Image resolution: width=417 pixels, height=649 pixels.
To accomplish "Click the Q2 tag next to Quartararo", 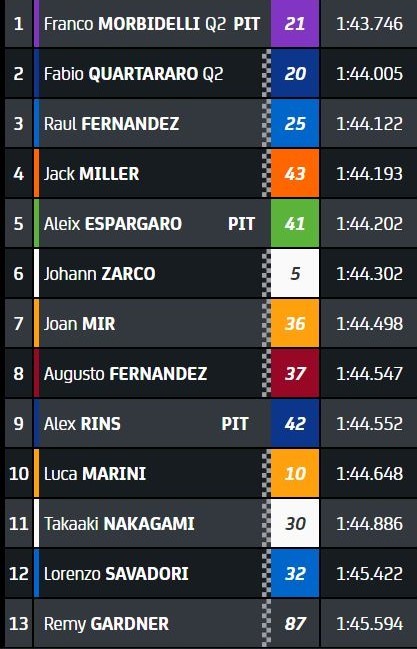I will pos(213,74).
